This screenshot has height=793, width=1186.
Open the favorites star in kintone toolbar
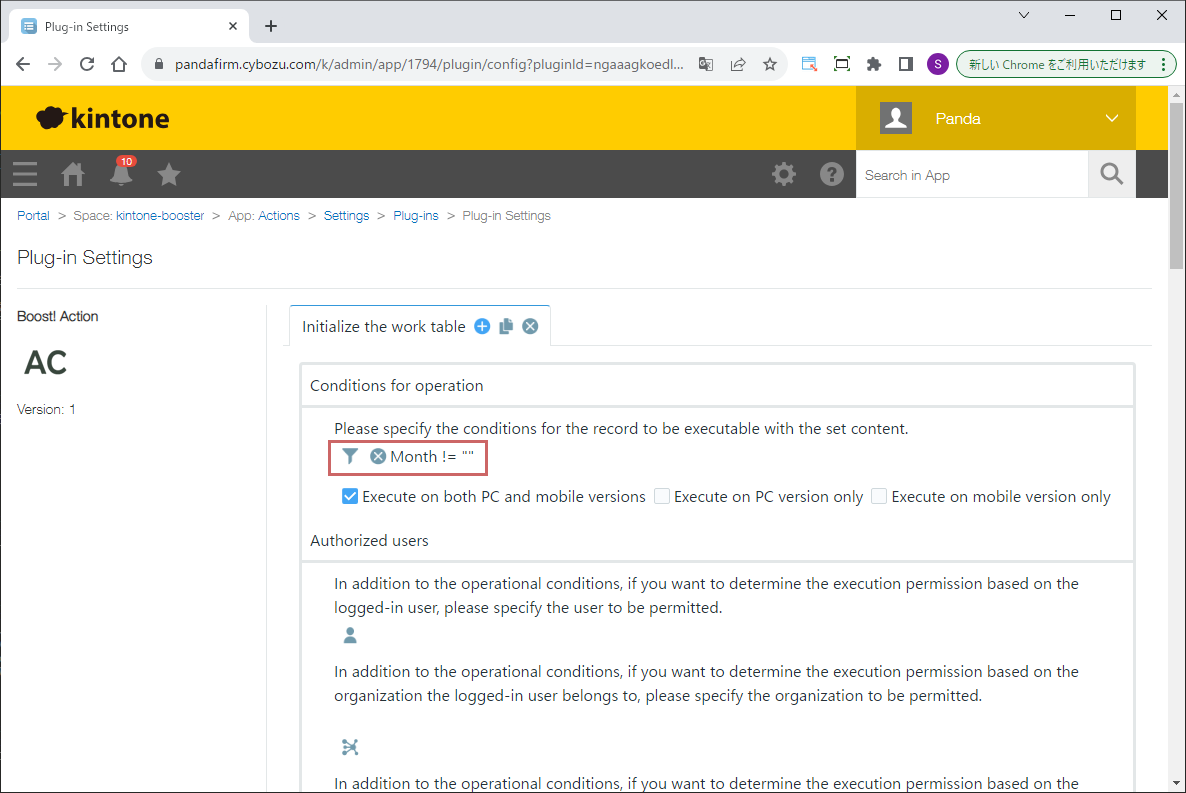(169, 175)
